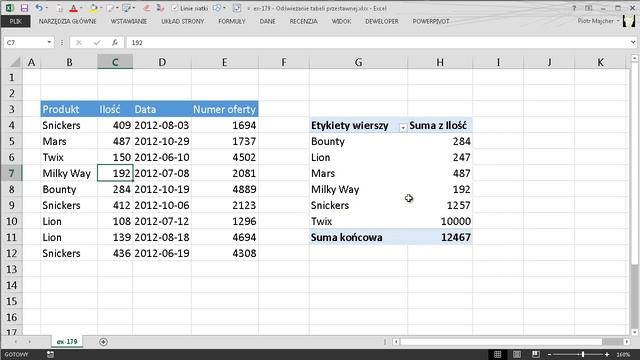Select cell with value 10000 for Twix

click(440, 221)
